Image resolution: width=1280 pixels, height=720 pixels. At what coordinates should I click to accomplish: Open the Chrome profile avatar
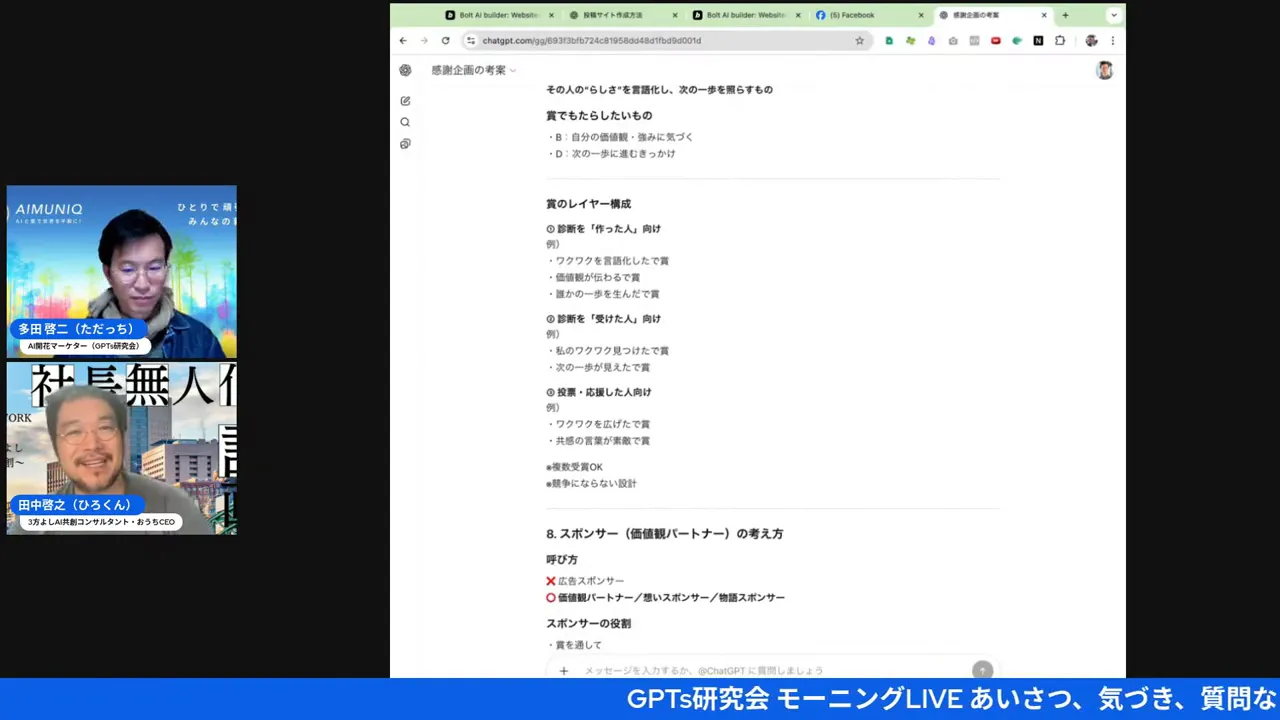point(1091,40)
